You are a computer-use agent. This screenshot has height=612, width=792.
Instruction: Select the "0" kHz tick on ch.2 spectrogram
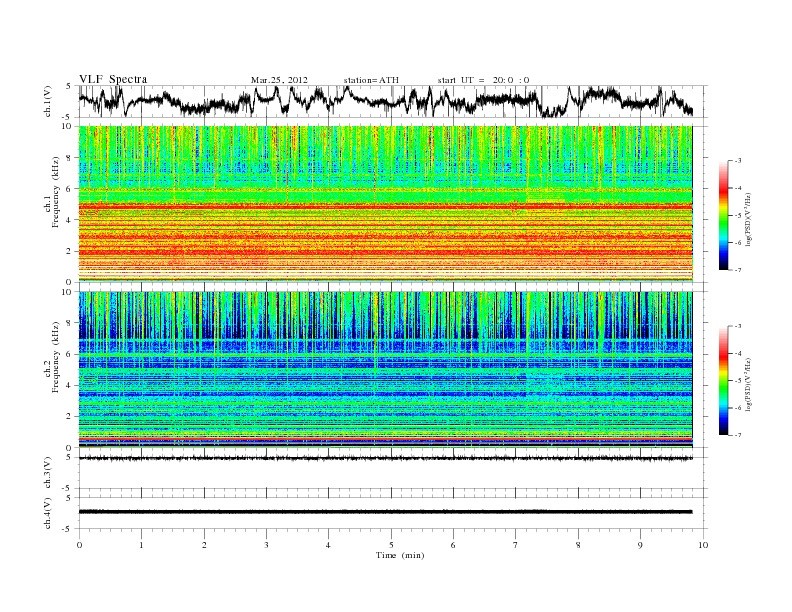pyautogui.click(x=71, y=448)
